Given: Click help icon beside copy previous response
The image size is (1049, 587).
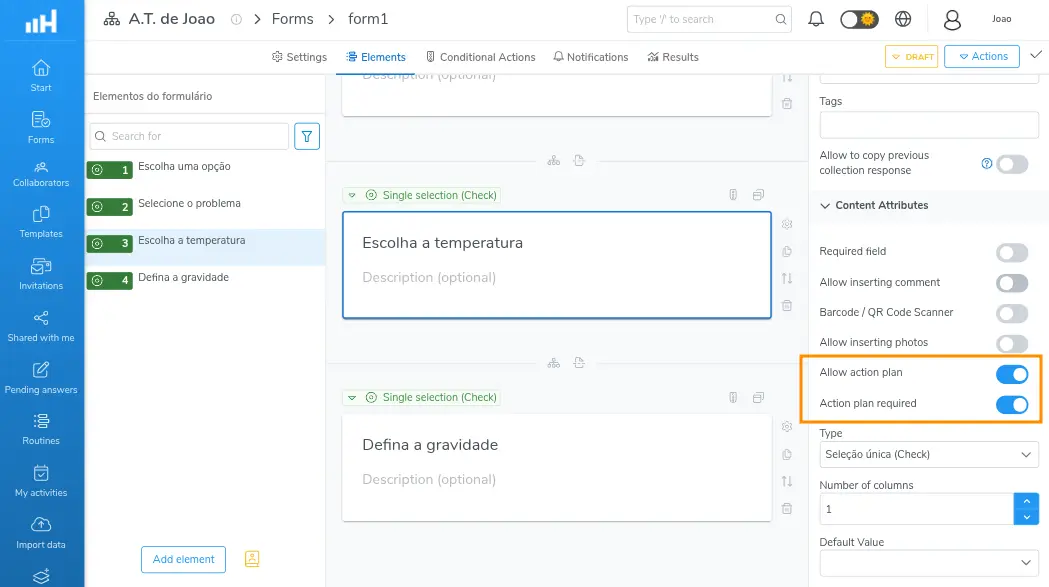Looking at the screenshot, I should (x=986, y=163).
